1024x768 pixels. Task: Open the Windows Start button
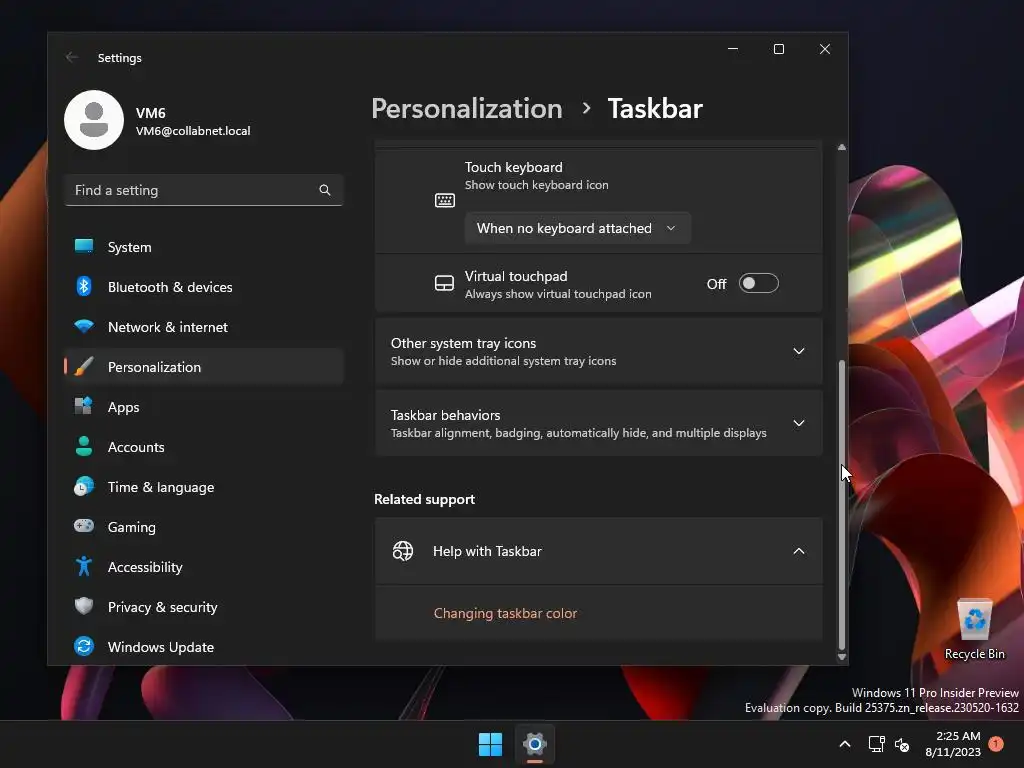490,744
